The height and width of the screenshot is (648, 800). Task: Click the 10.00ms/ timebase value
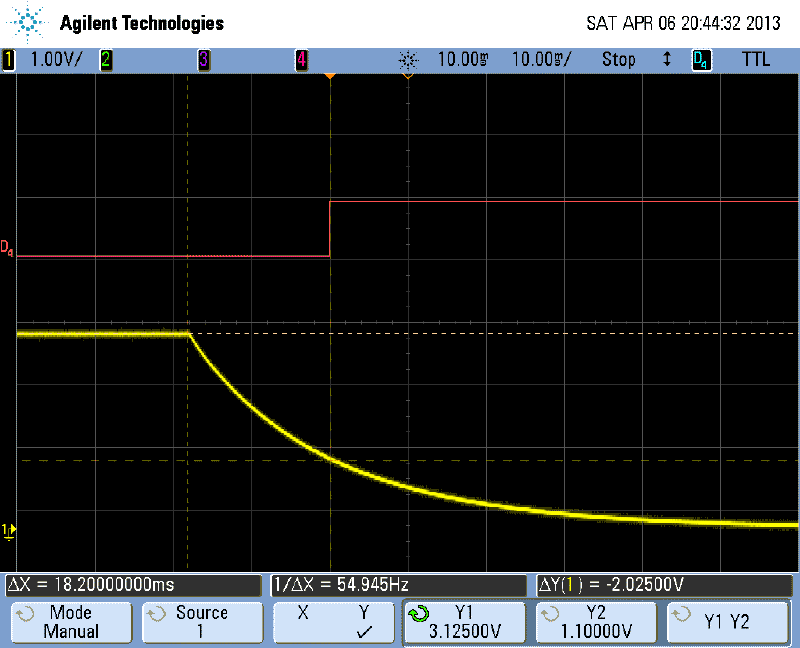[x=542, y=60]
